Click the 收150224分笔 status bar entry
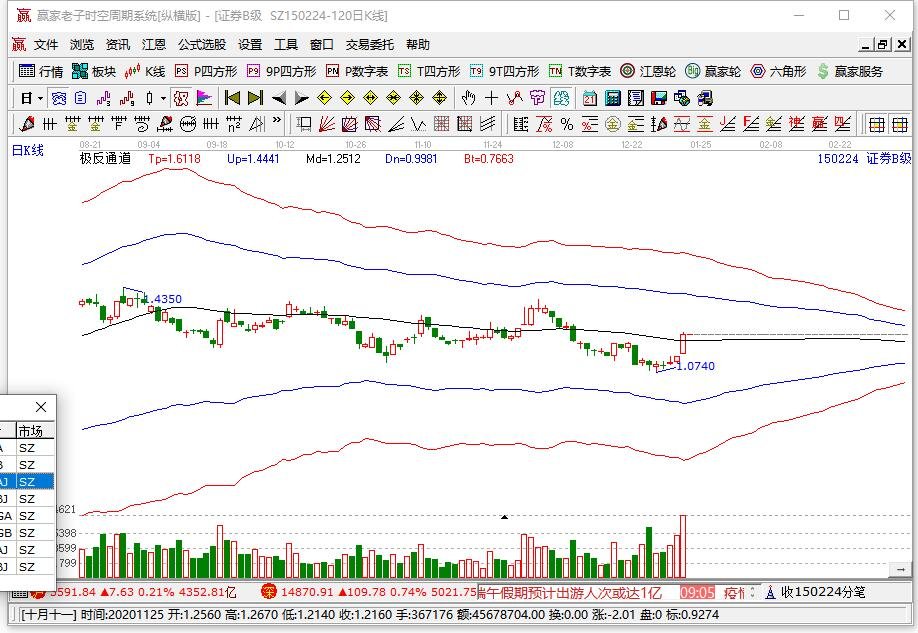918x633 pixels. 815,593
